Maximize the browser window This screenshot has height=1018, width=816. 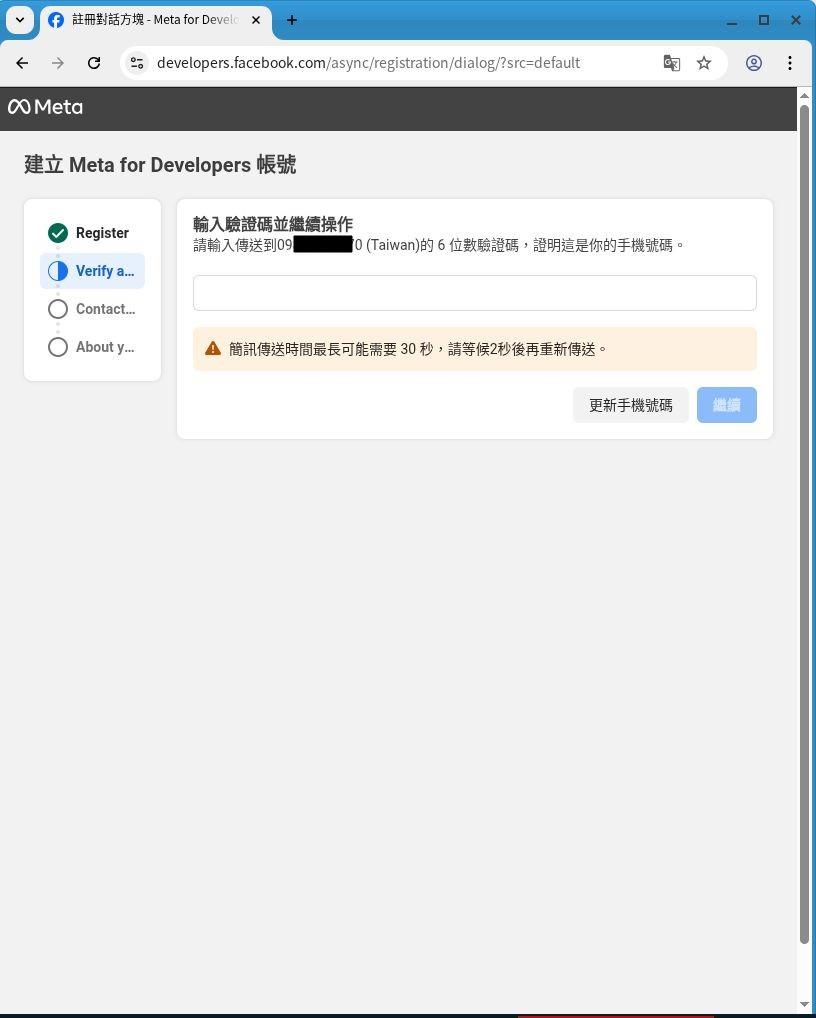pos(764,20)
